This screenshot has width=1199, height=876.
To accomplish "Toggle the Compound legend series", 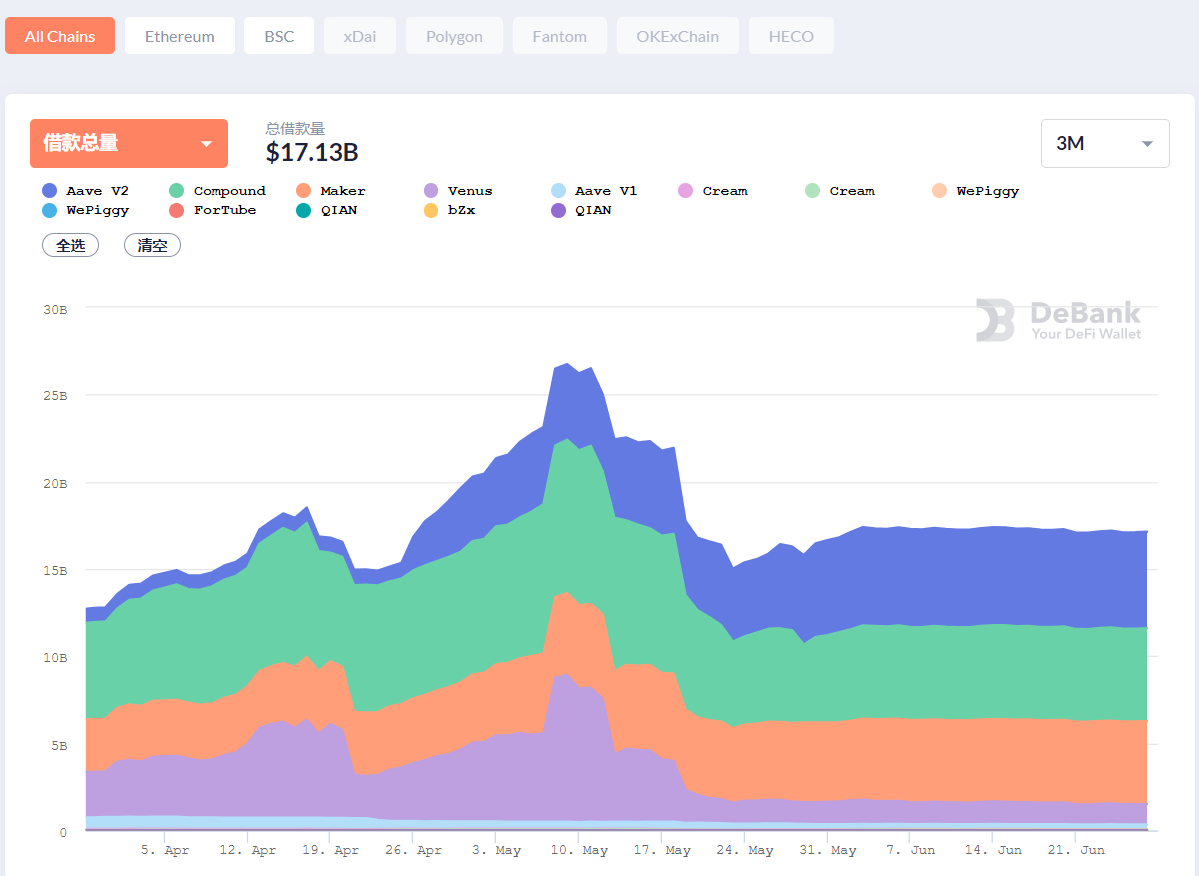I will 218,190.
